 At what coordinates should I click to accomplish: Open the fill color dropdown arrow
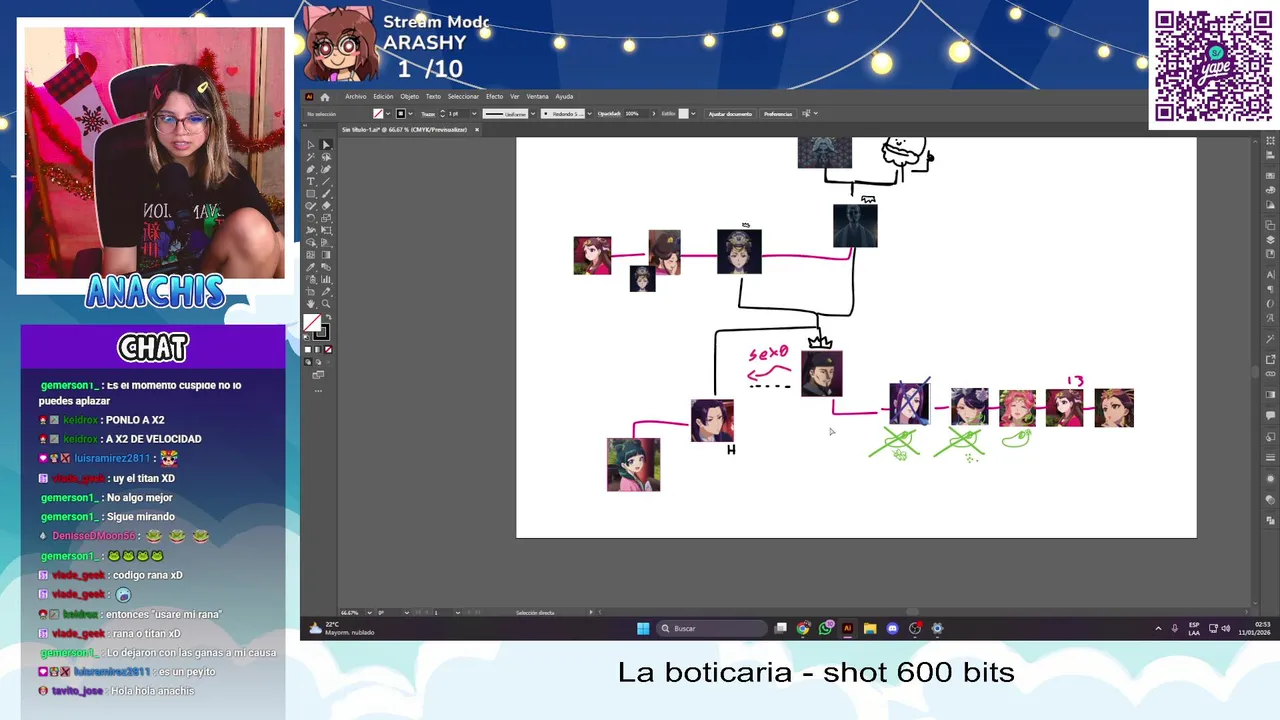(x=388, y=113)
